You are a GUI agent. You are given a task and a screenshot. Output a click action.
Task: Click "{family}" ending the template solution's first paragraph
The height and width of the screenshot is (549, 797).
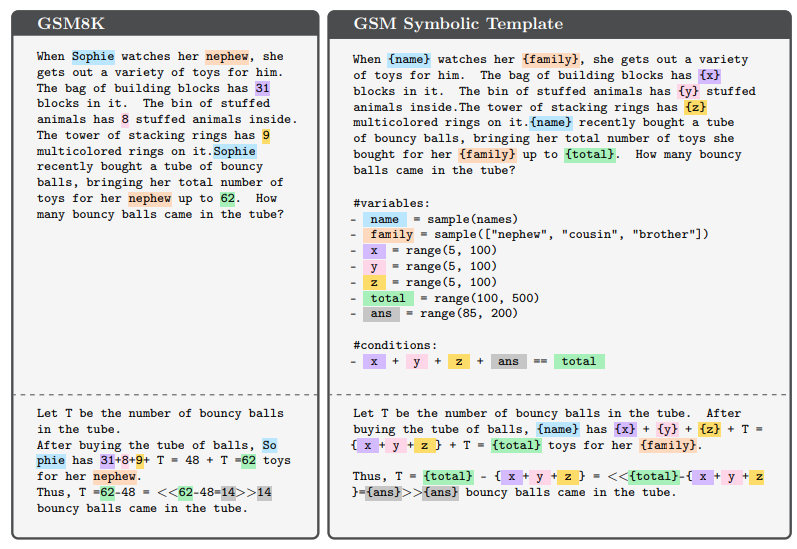click(668, 445)
